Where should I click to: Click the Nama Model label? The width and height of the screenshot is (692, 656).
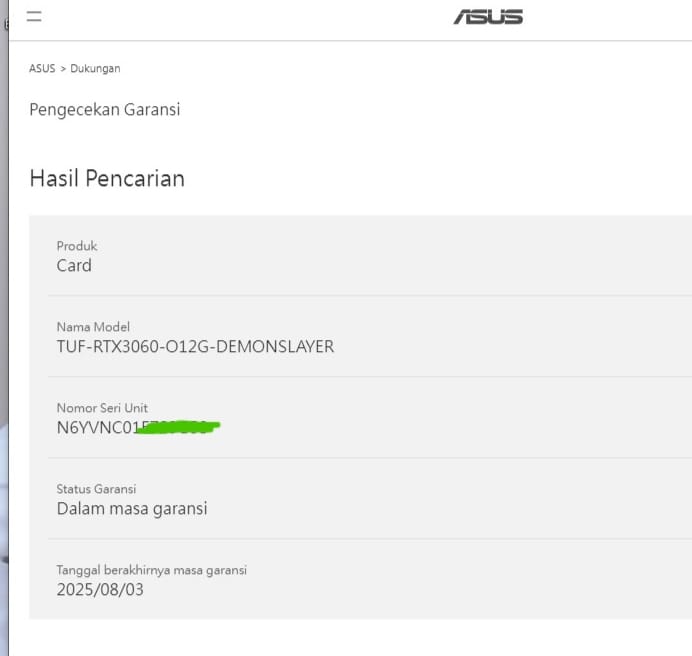93,327
